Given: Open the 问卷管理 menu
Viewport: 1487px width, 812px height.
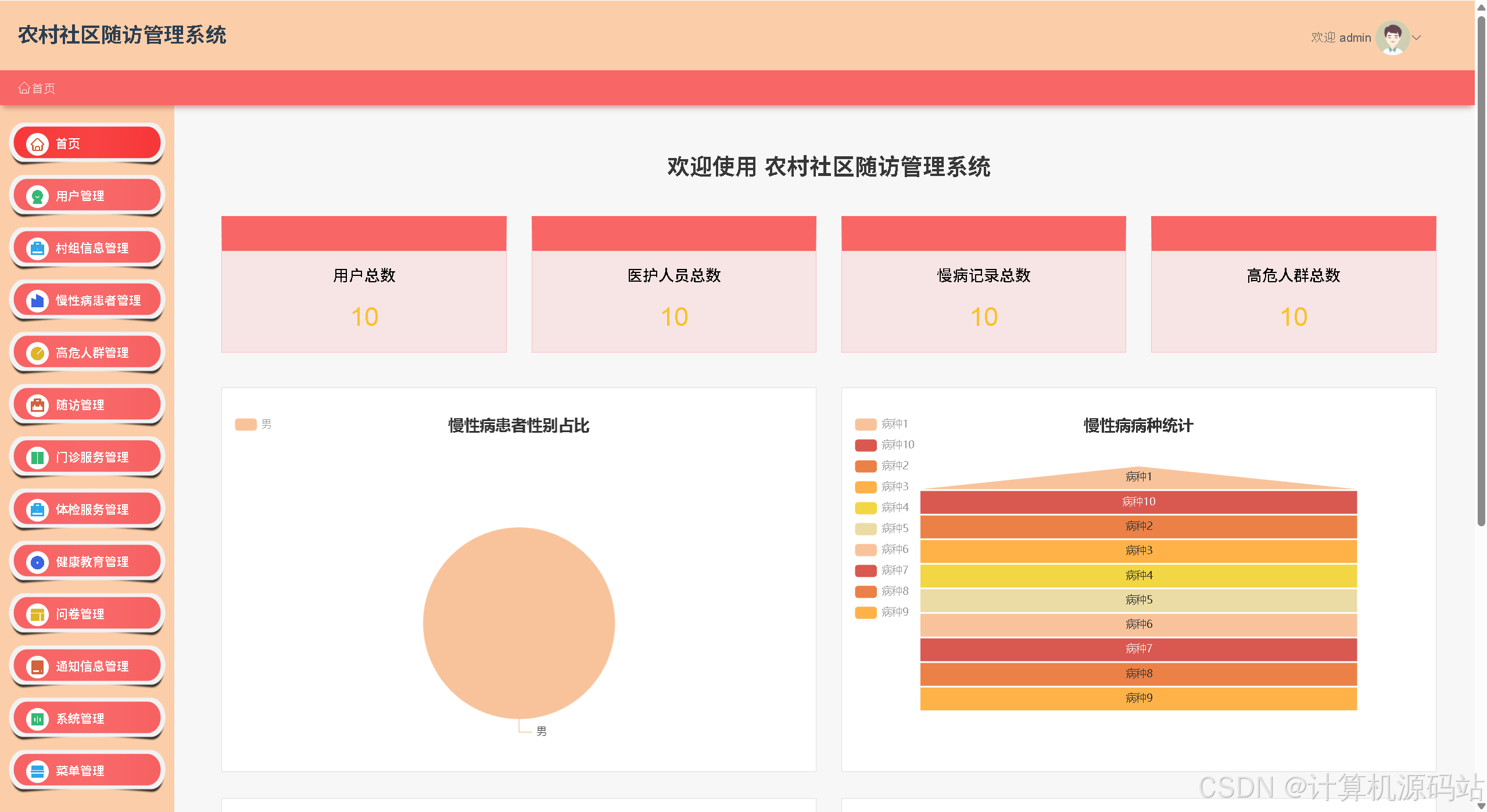Looking at the screenshot, I should coord(87,615).
